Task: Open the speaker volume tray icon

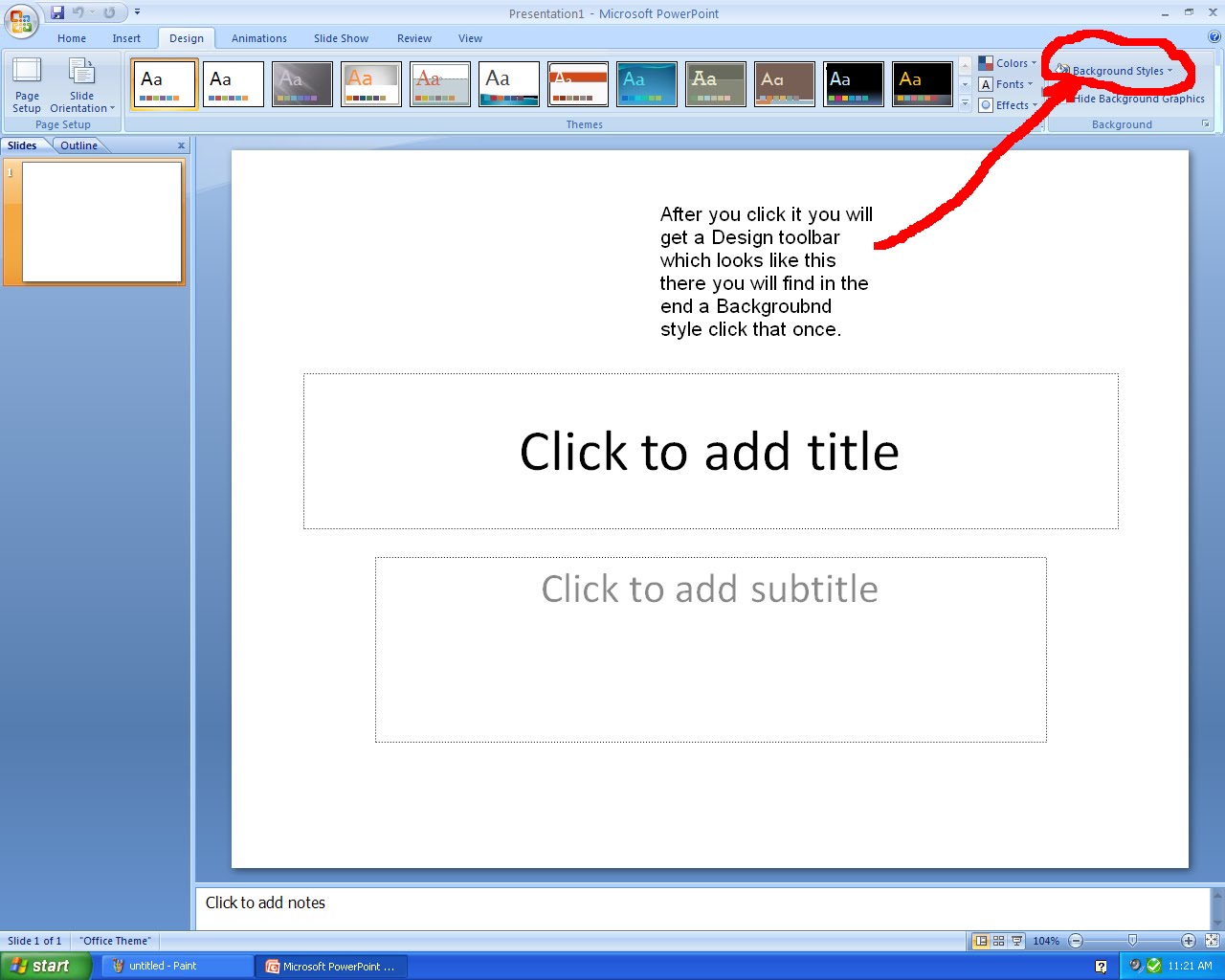Action: tap(1135, 966)
